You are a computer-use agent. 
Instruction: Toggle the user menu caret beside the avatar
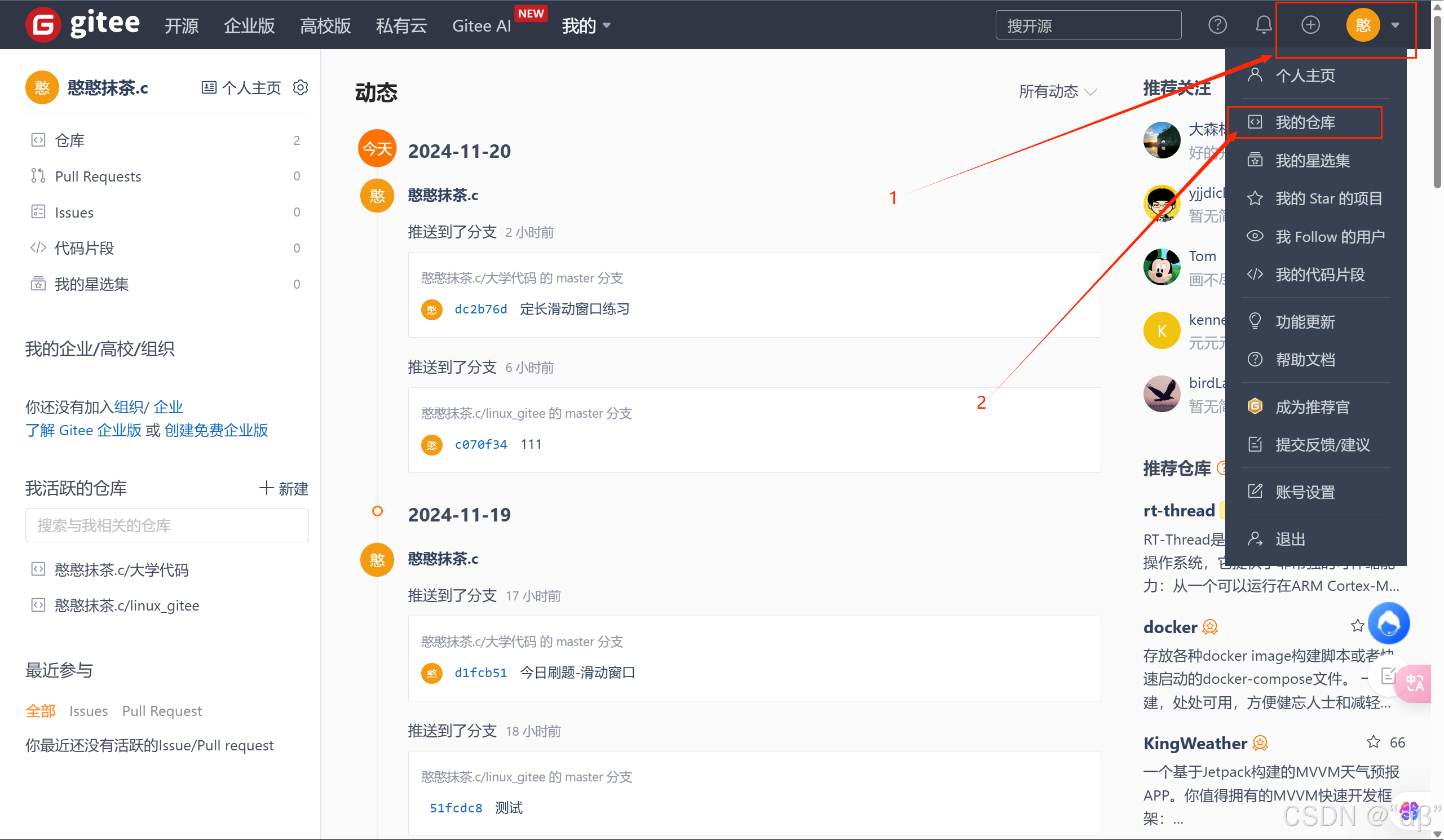click(1396, 25)
